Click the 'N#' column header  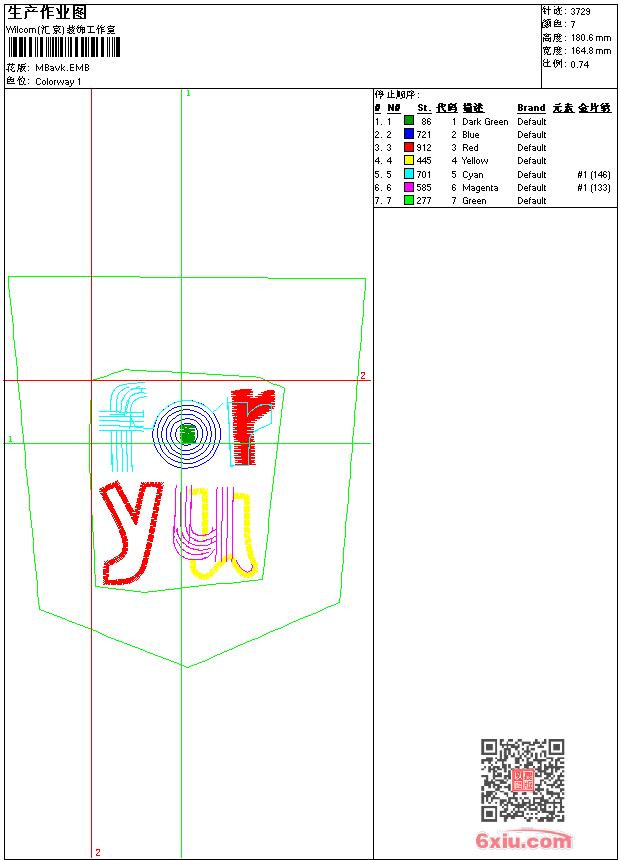(393, 108)
